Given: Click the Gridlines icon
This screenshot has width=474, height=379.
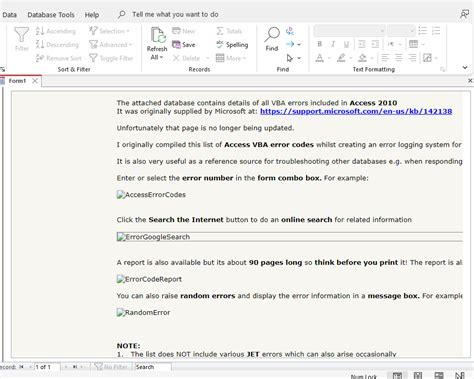Looking at the screenshot, I should 413,44.
